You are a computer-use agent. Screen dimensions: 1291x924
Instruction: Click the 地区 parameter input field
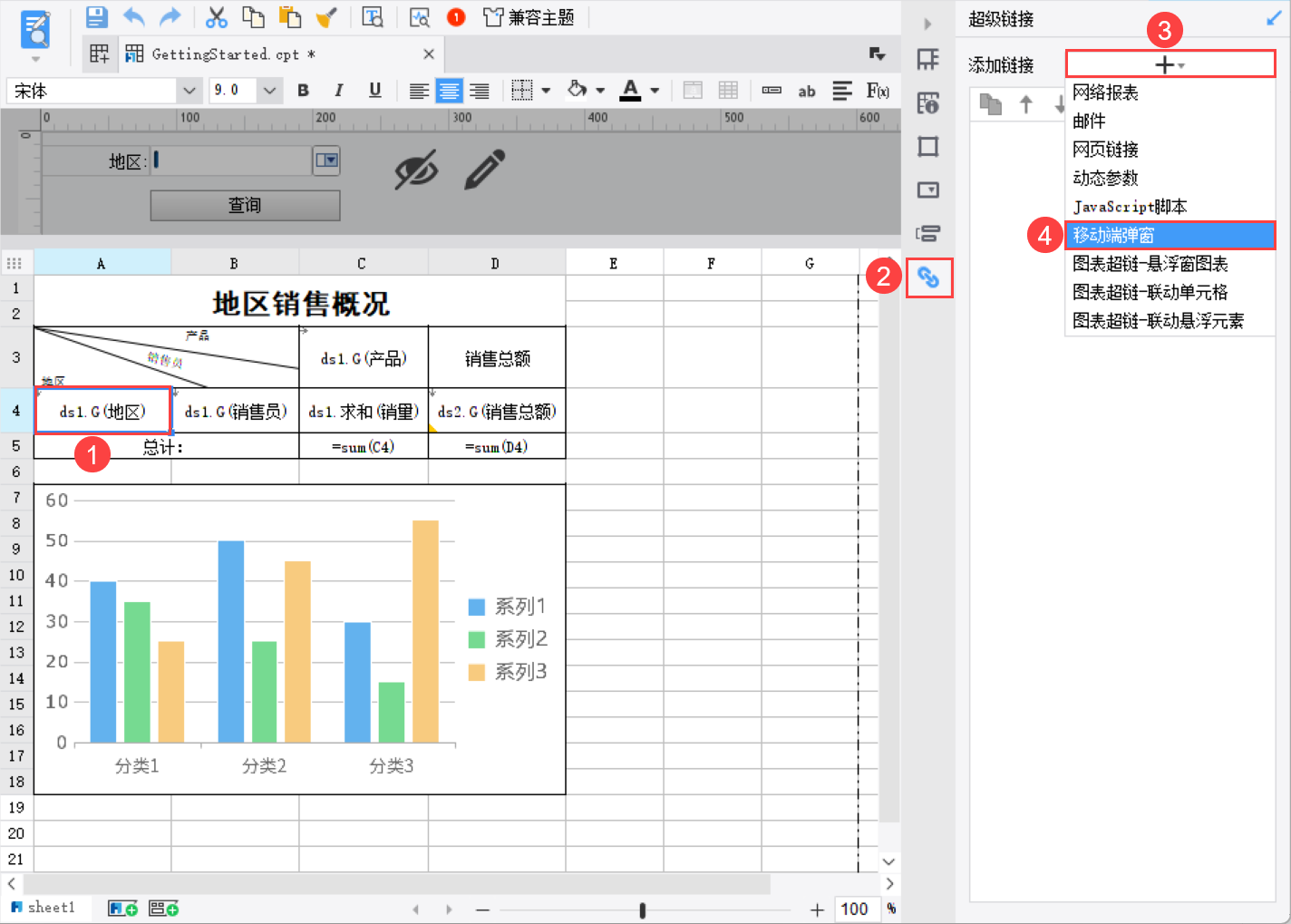pyautogui.click(x=232, y=160)
